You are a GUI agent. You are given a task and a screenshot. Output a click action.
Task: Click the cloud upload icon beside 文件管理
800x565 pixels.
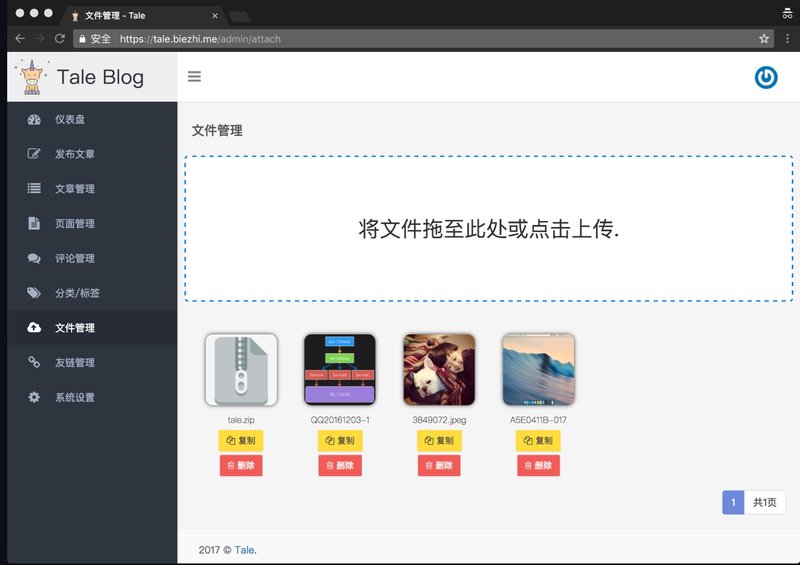[34, 327]
